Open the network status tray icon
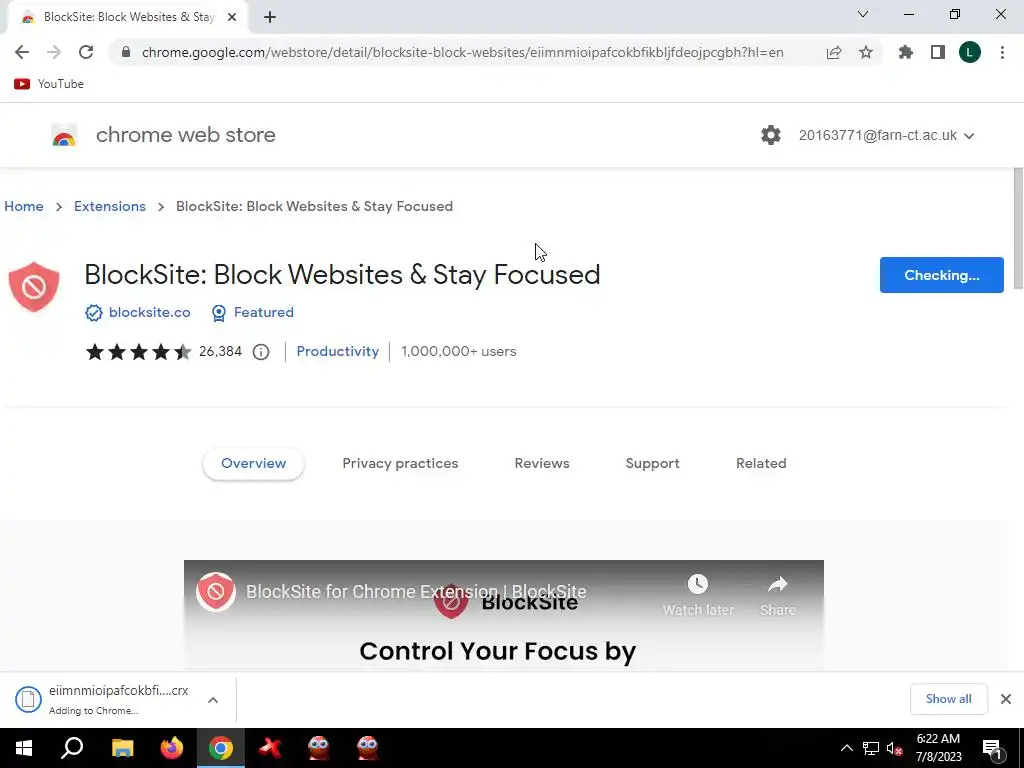The width and height of the screenshot is (1024, 768). 871,748
